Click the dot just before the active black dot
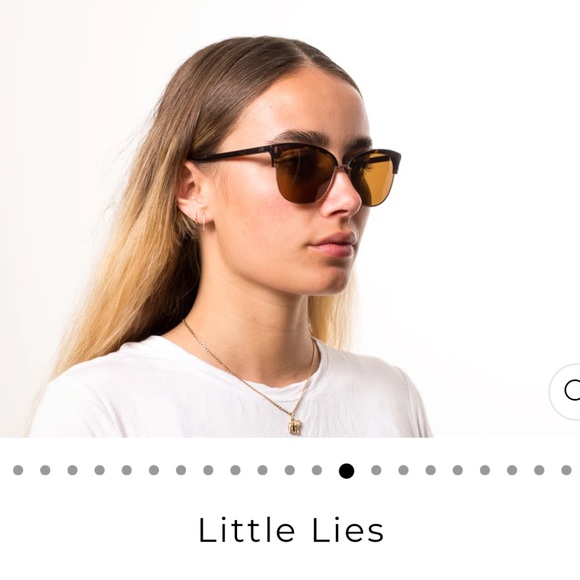The width and height of the screenshot is (580, 580). pos(317,470)
